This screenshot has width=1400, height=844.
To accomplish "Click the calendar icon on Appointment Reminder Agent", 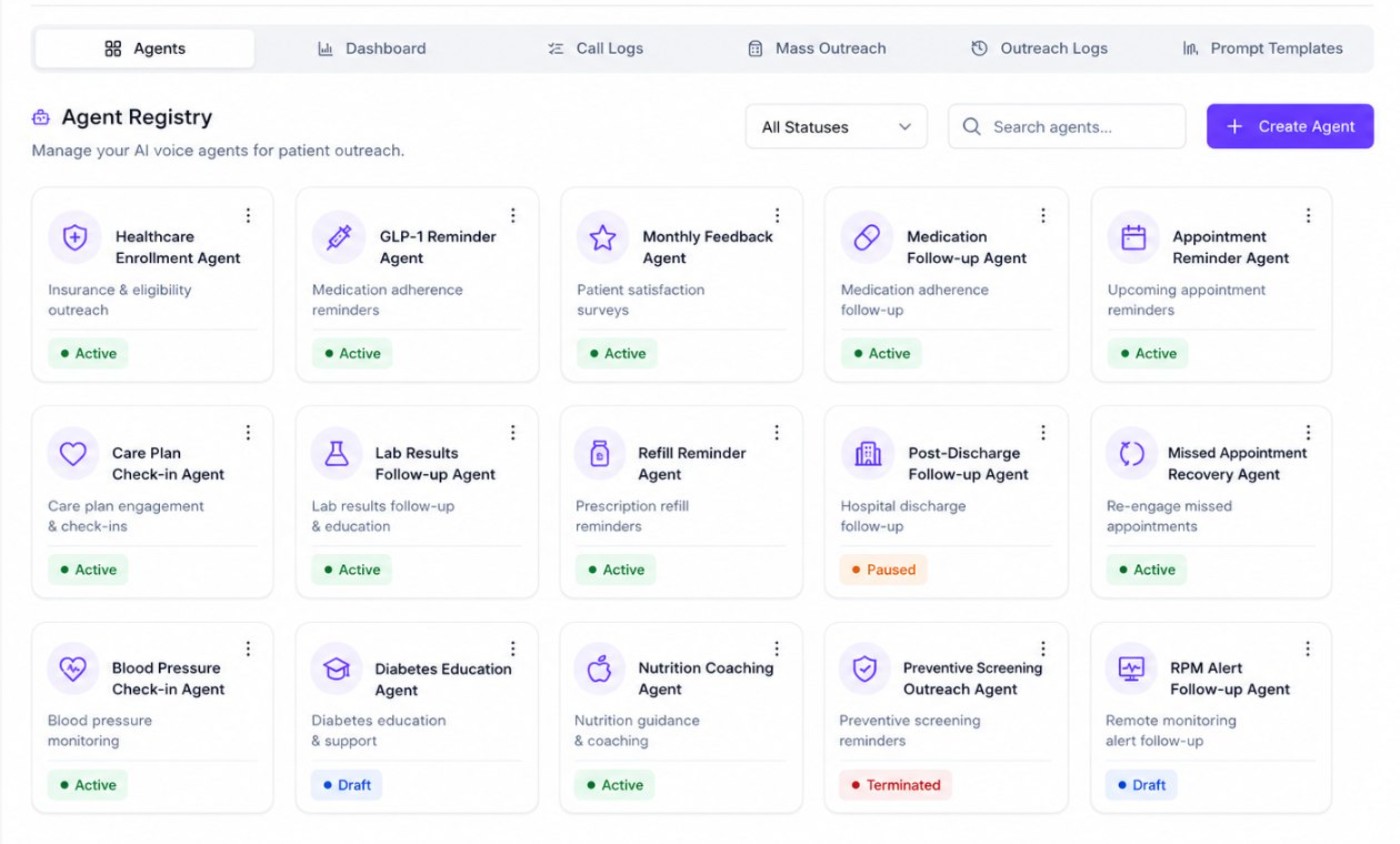I will tap(1133, 237).
